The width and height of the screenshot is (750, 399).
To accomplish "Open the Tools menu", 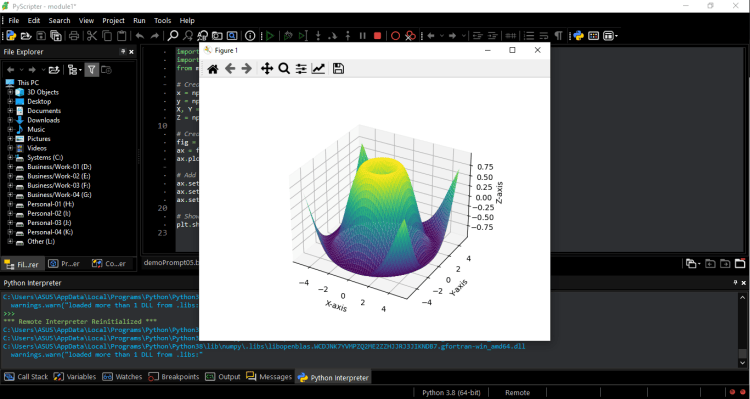I will tap(163, 21).
